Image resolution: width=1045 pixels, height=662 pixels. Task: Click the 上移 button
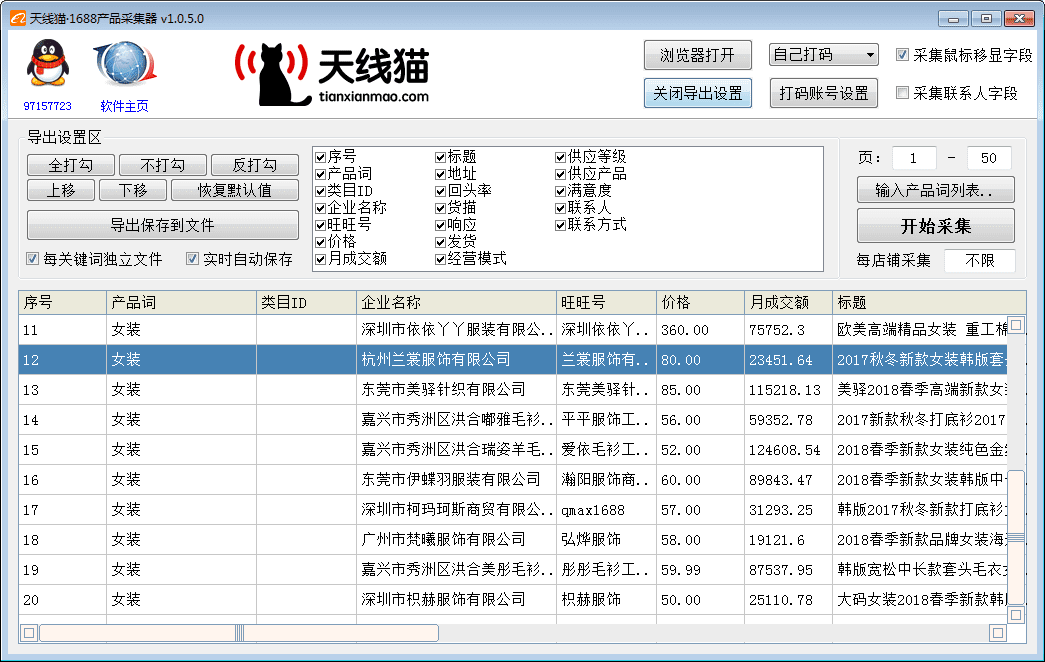61,190
